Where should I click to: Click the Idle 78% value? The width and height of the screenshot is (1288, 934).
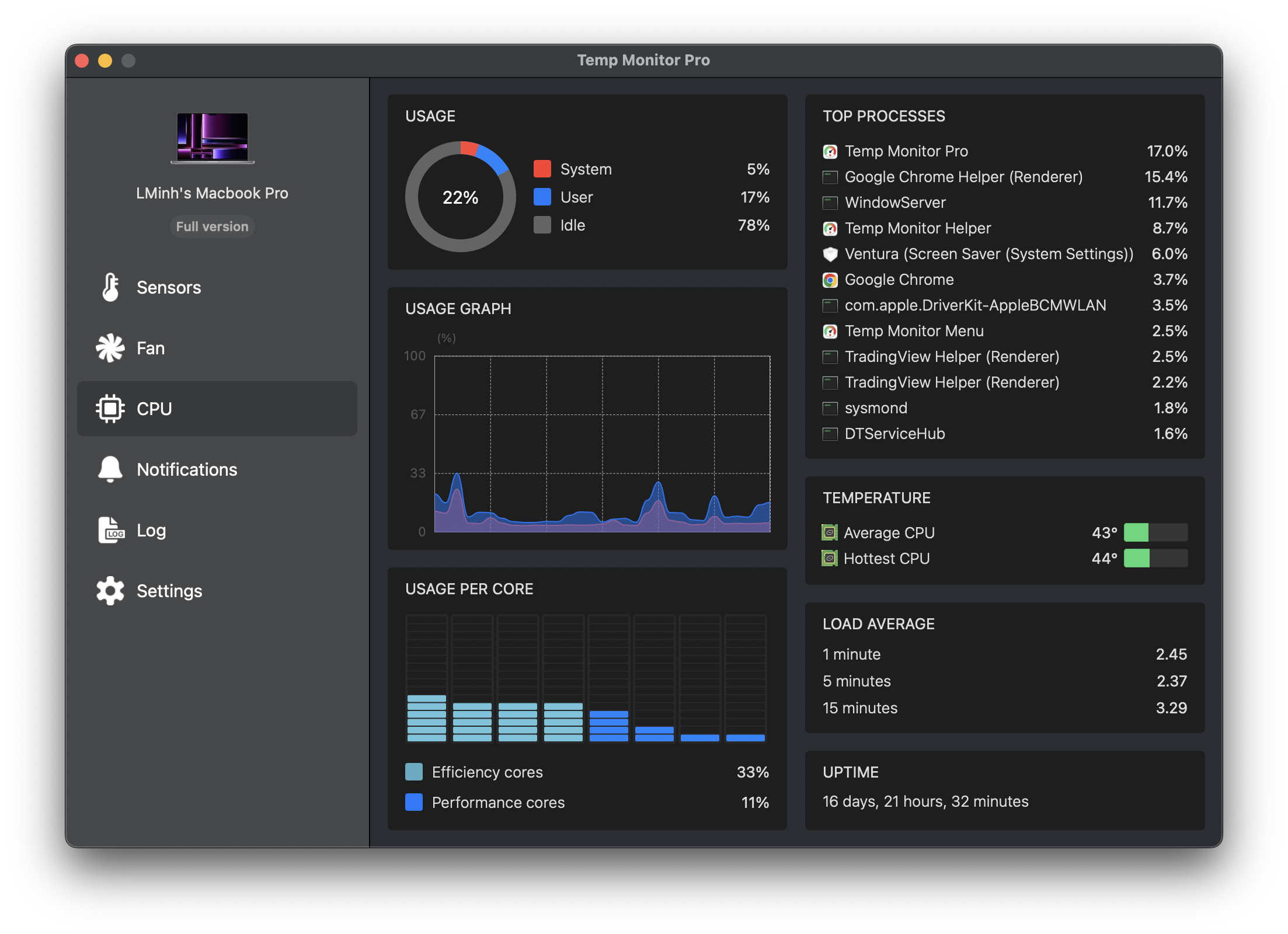point(754,225)
